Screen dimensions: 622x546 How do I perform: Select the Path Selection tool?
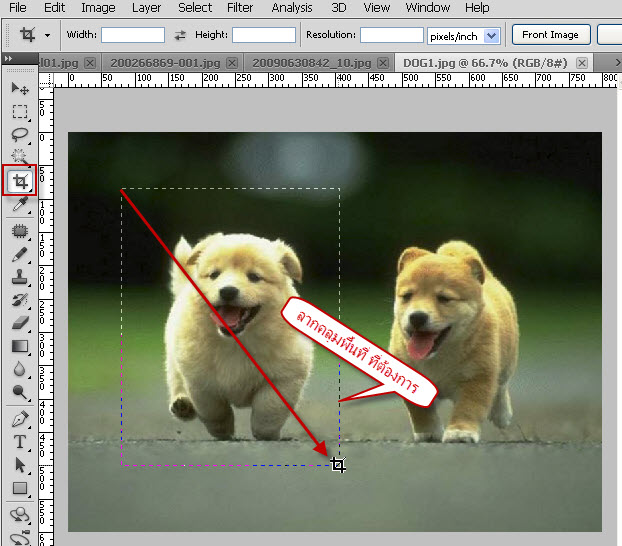(20, 465)
